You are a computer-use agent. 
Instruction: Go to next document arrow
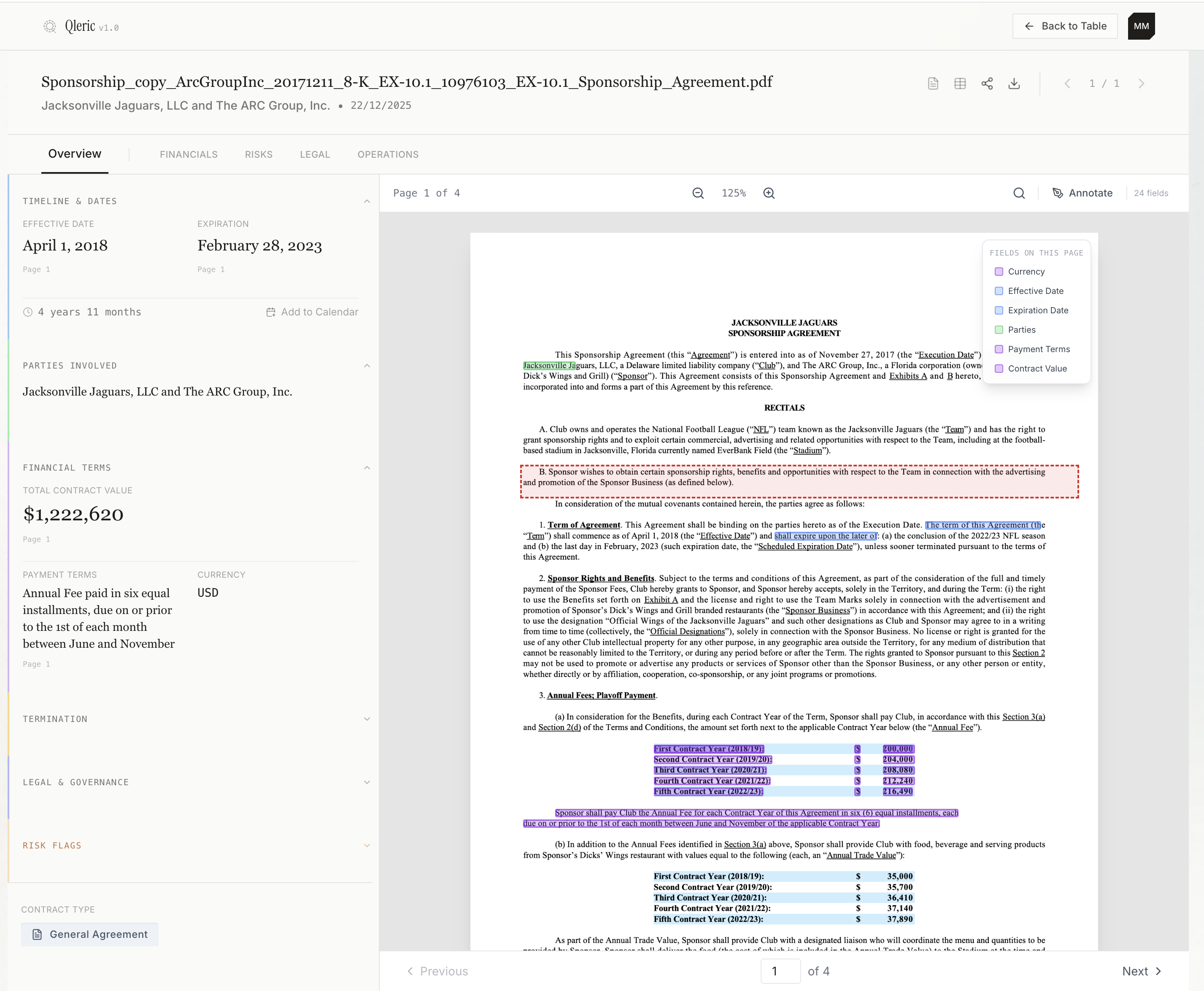coord(1141,83)
